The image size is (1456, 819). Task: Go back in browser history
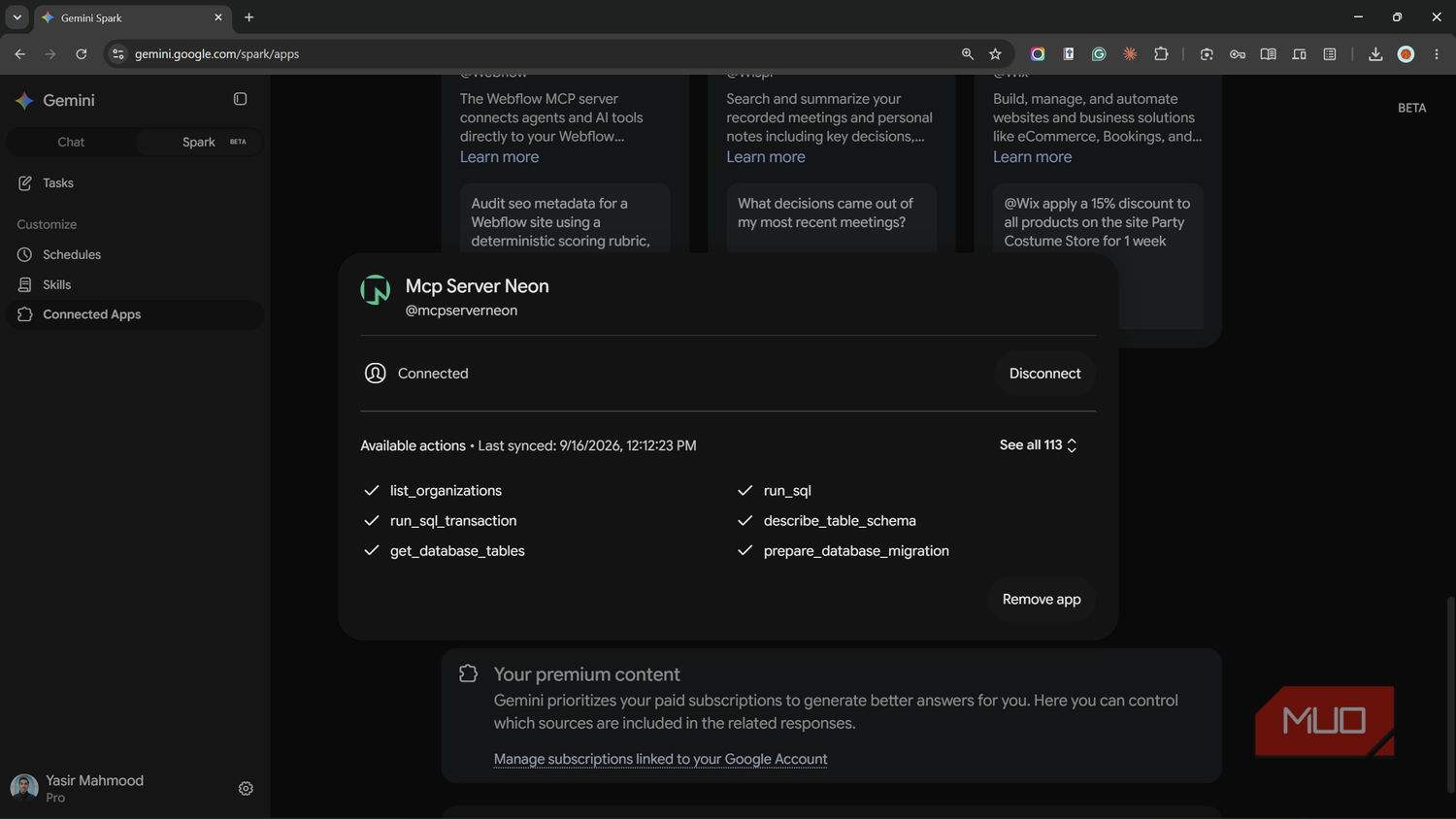pos(19,54)
